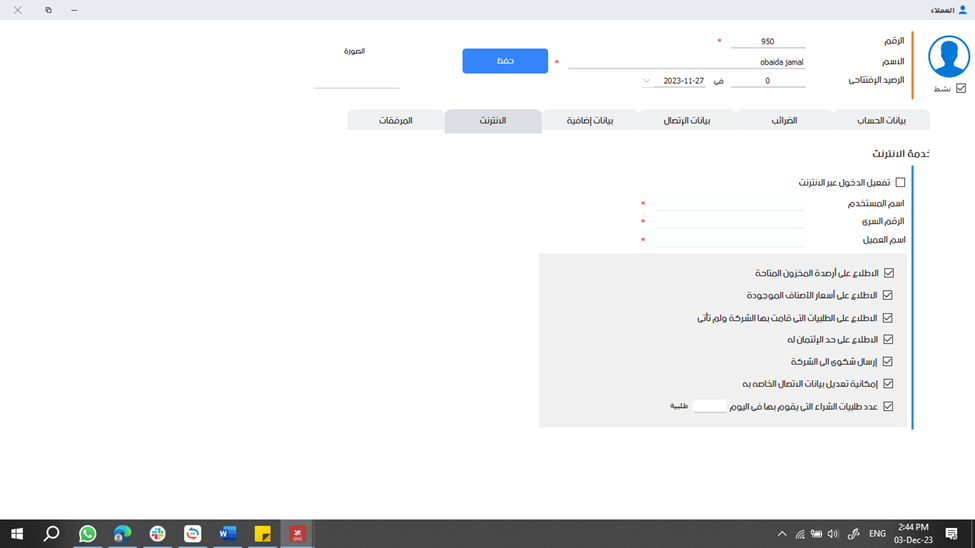Restore the window using title bar button

(x=48, y=10)
